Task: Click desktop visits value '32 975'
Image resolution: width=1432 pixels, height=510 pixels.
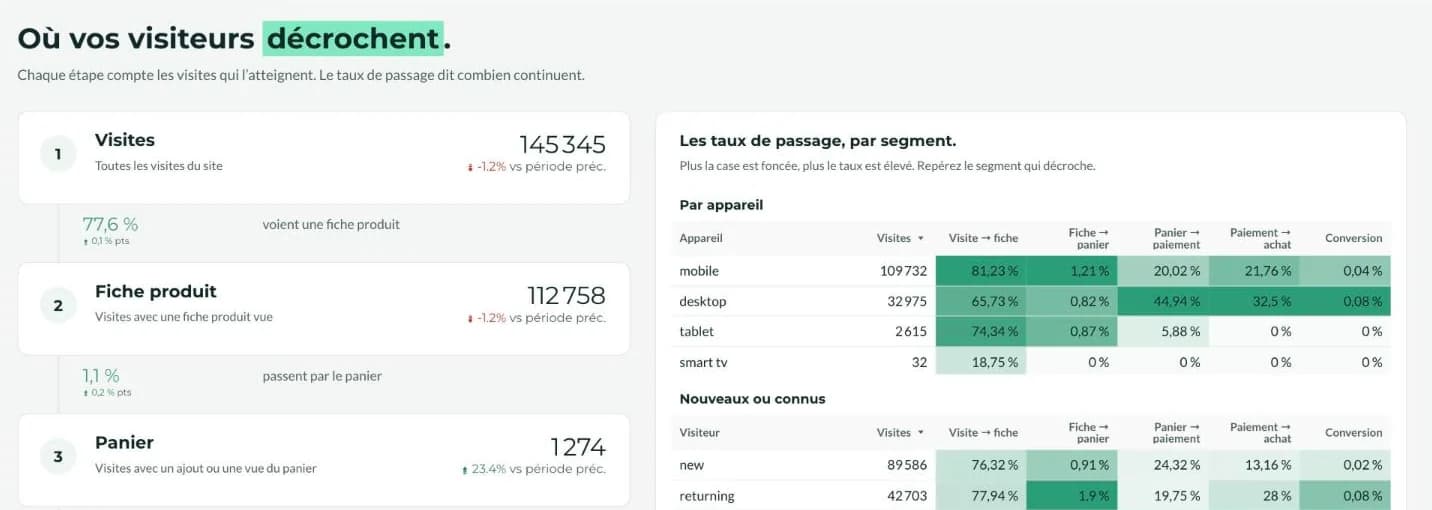Action: (906, 301)
